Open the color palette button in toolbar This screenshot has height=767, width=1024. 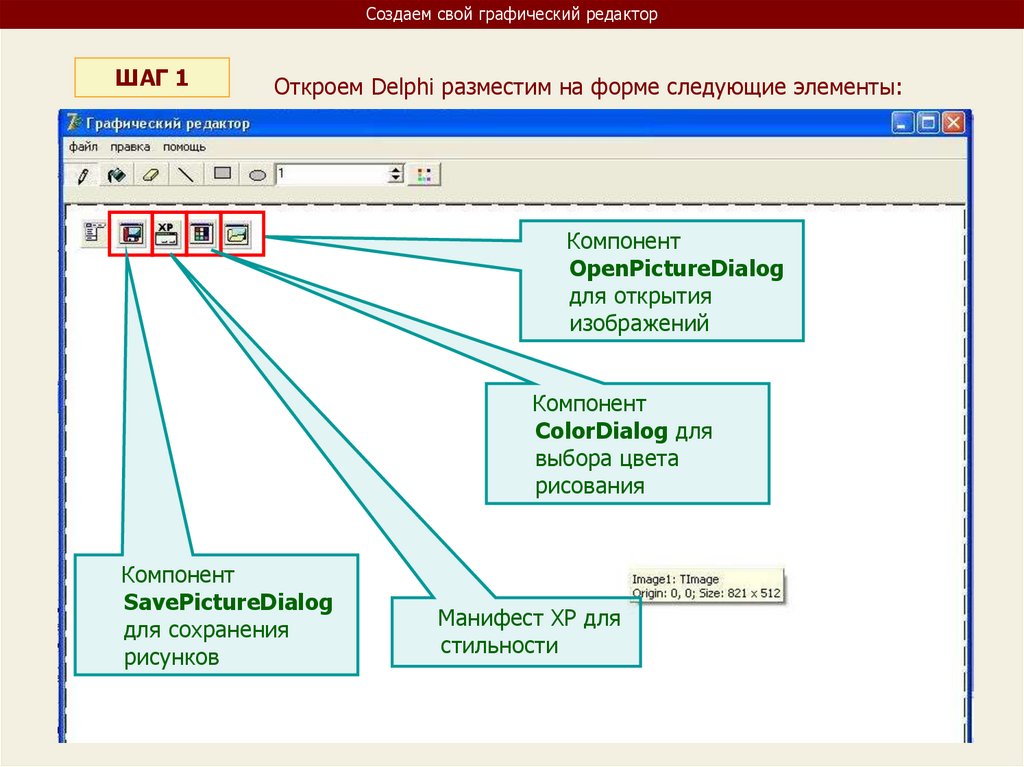(x=424, y=175)
